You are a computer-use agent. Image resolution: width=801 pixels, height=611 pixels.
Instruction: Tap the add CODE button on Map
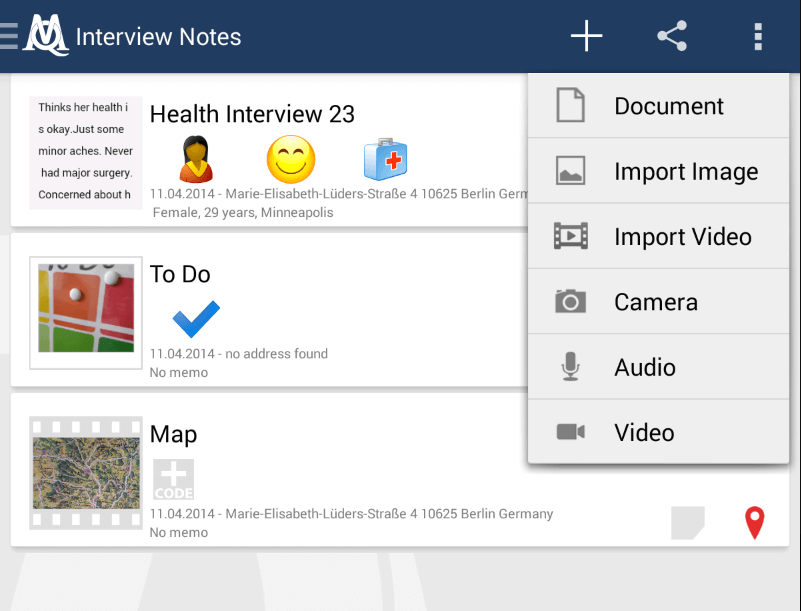174,479
